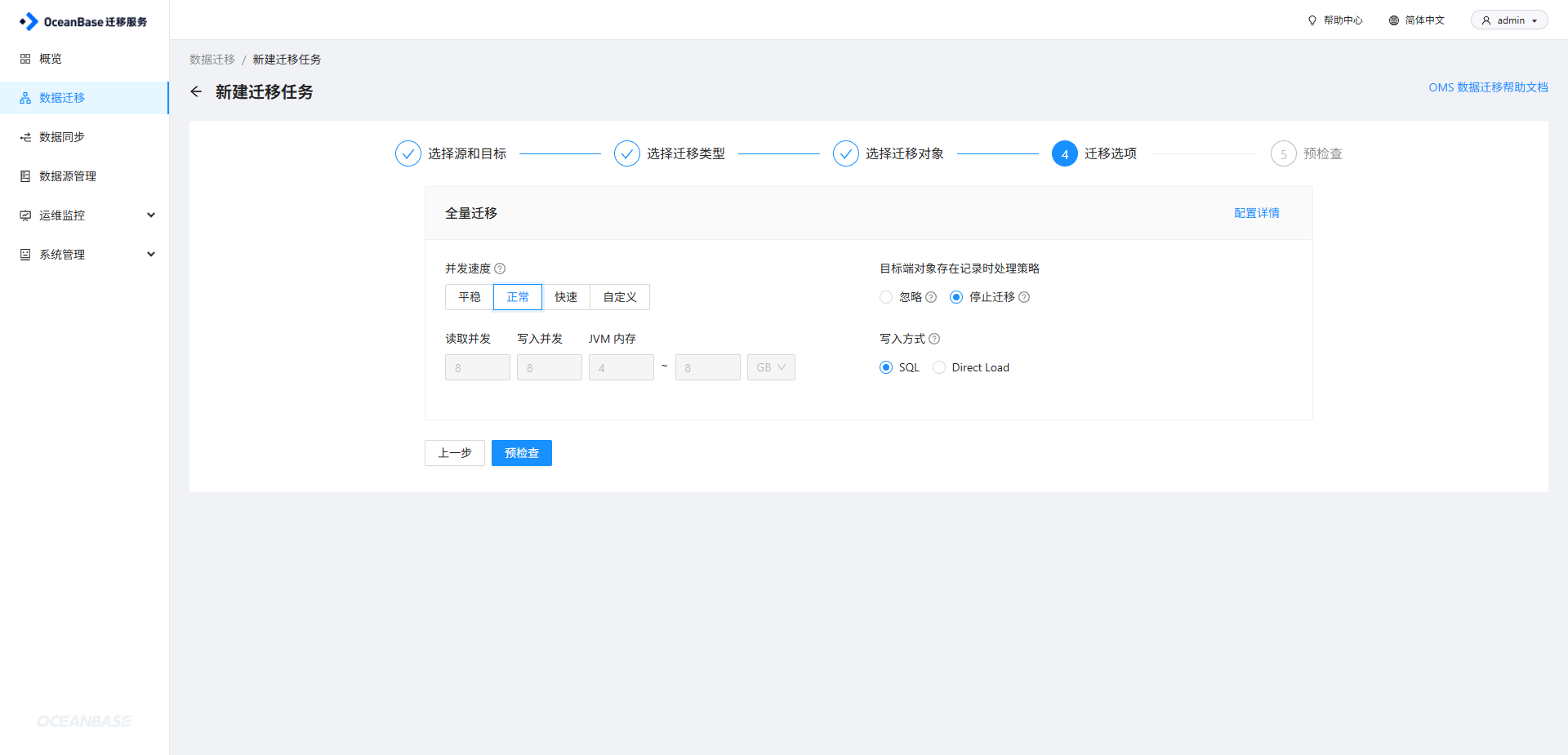Click the 选择源和目标 step label
Screen dimensions: 1568x755
467,153
